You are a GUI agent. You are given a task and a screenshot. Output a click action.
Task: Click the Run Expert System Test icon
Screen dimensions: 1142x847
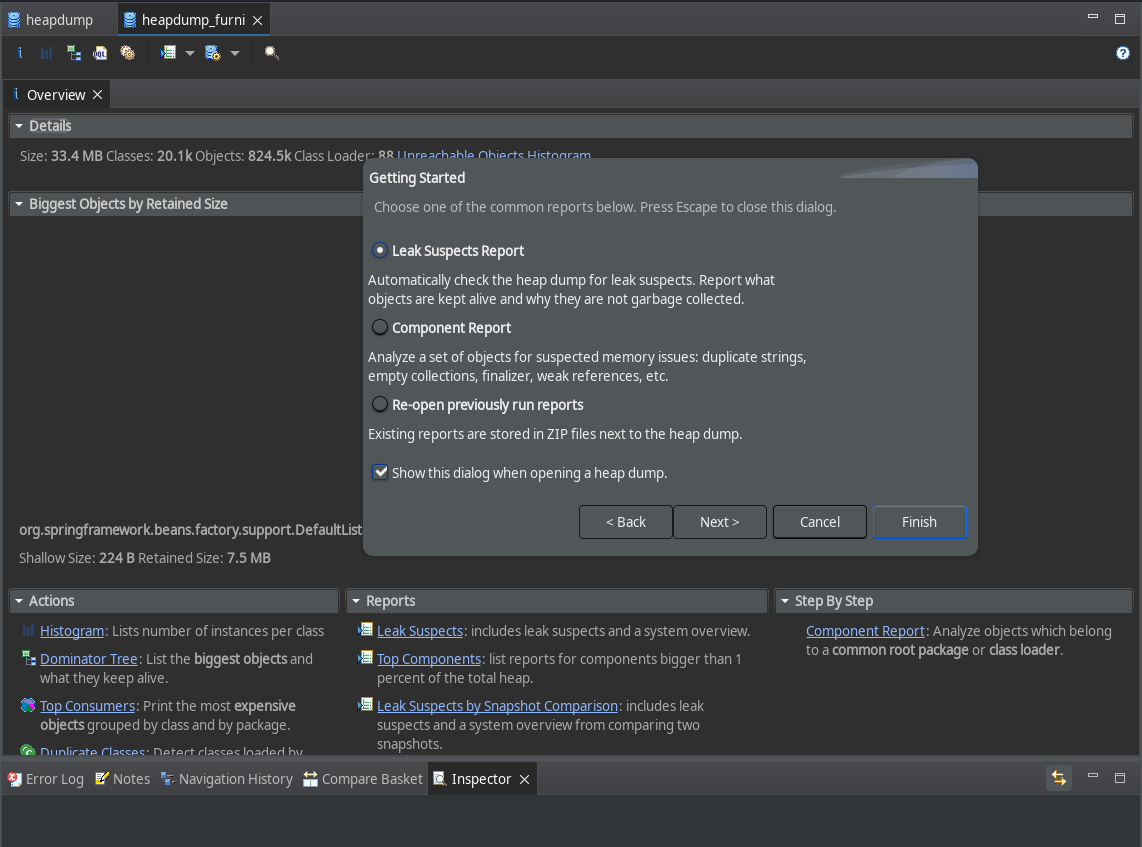pyautogui.click(x=168, y=52)
